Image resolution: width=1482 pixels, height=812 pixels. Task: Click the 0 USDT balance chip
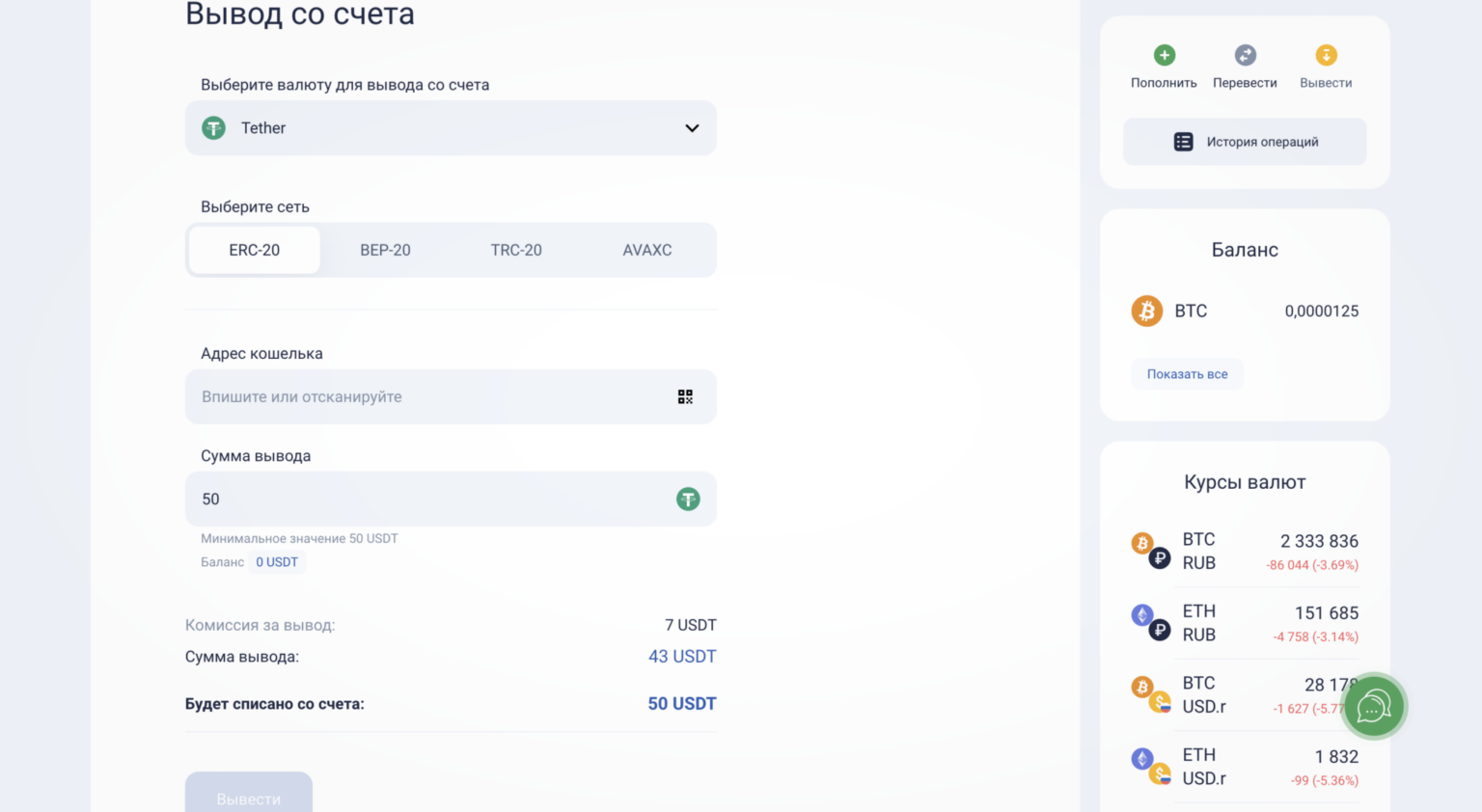point(277,561)
